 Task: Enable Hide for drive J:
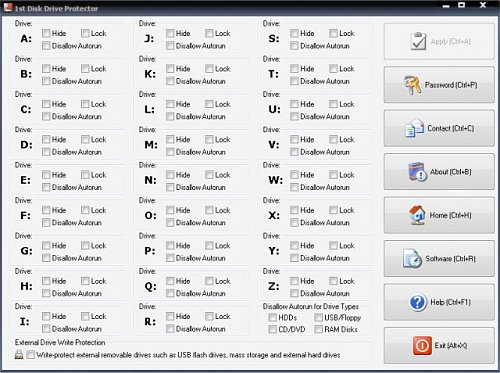coord(170,33)
